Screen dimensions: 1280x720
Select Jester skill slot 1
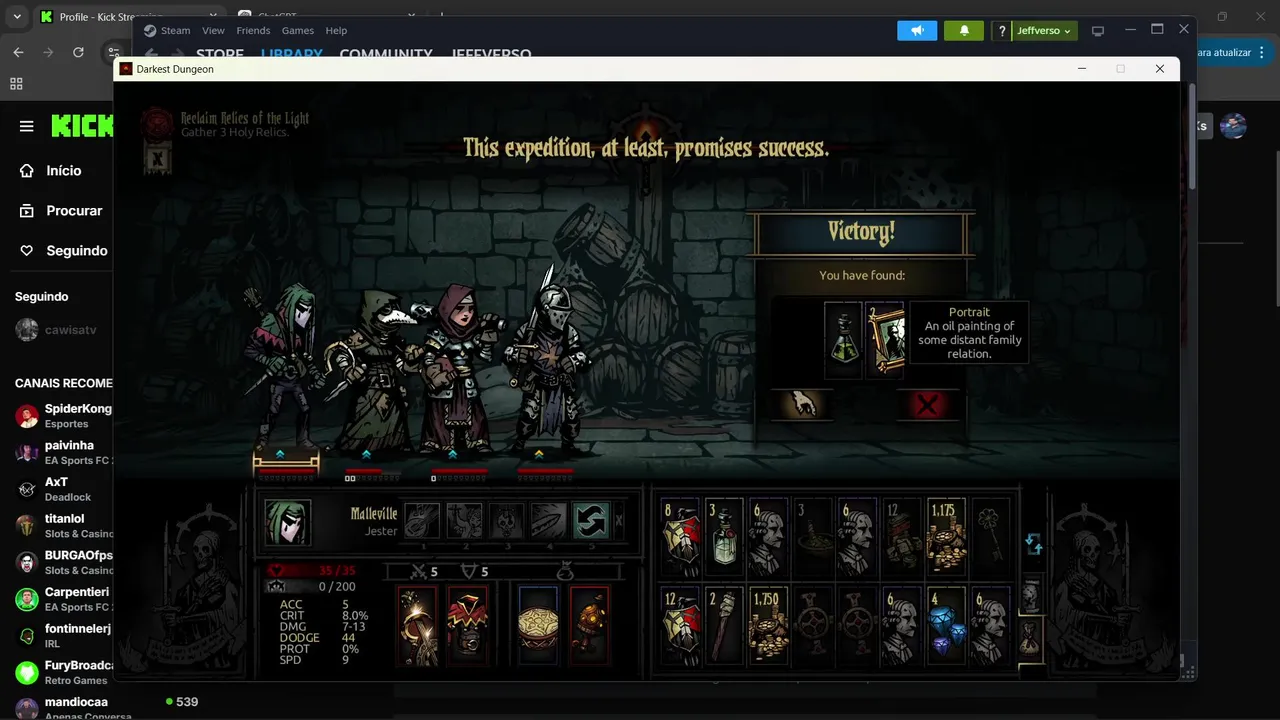click(x=422, y=521)
